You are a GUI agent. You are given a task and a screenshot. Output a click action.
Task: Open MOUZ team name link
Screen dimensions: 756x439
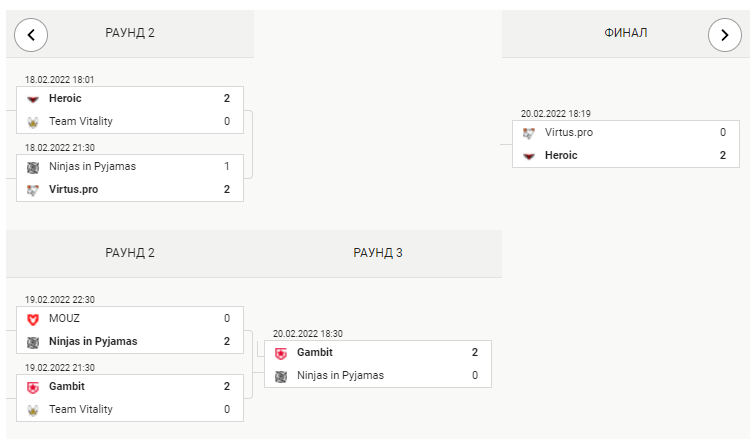coord(64,318)
